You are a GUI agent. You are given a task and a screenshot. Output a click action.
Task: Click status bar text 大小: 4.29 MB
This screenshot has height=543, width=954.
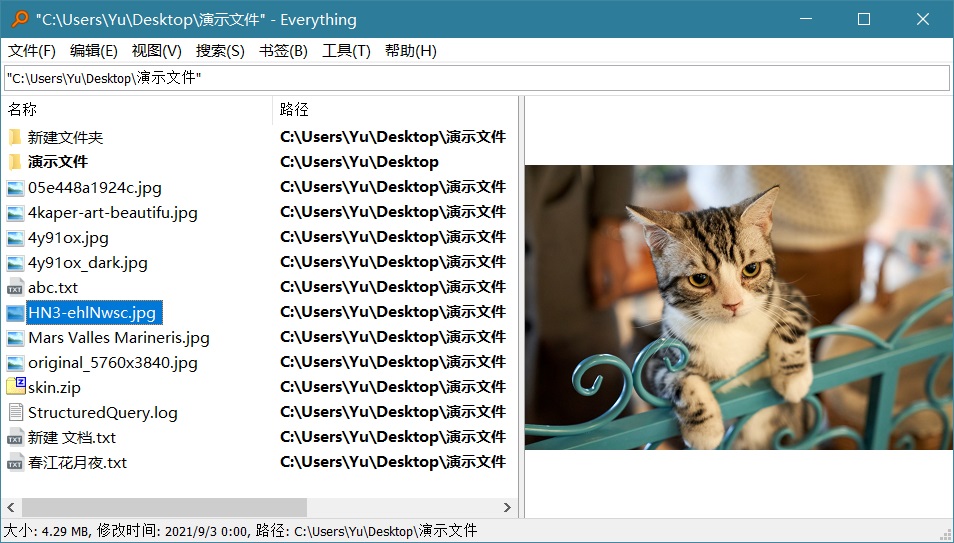coord(47,531)
